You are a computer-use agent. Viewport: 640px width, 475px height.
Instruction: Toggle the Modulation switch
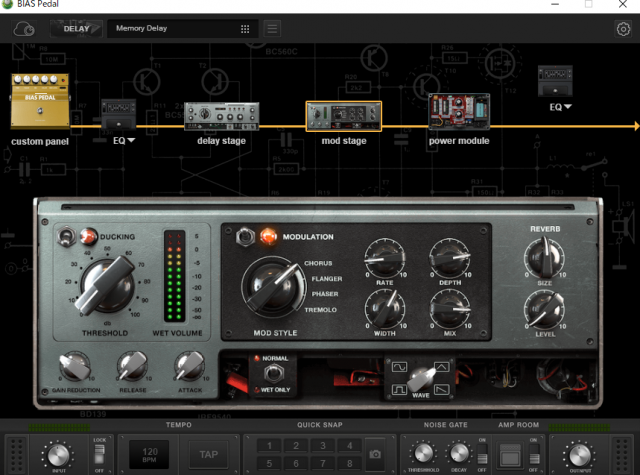(x=244, y=237)
